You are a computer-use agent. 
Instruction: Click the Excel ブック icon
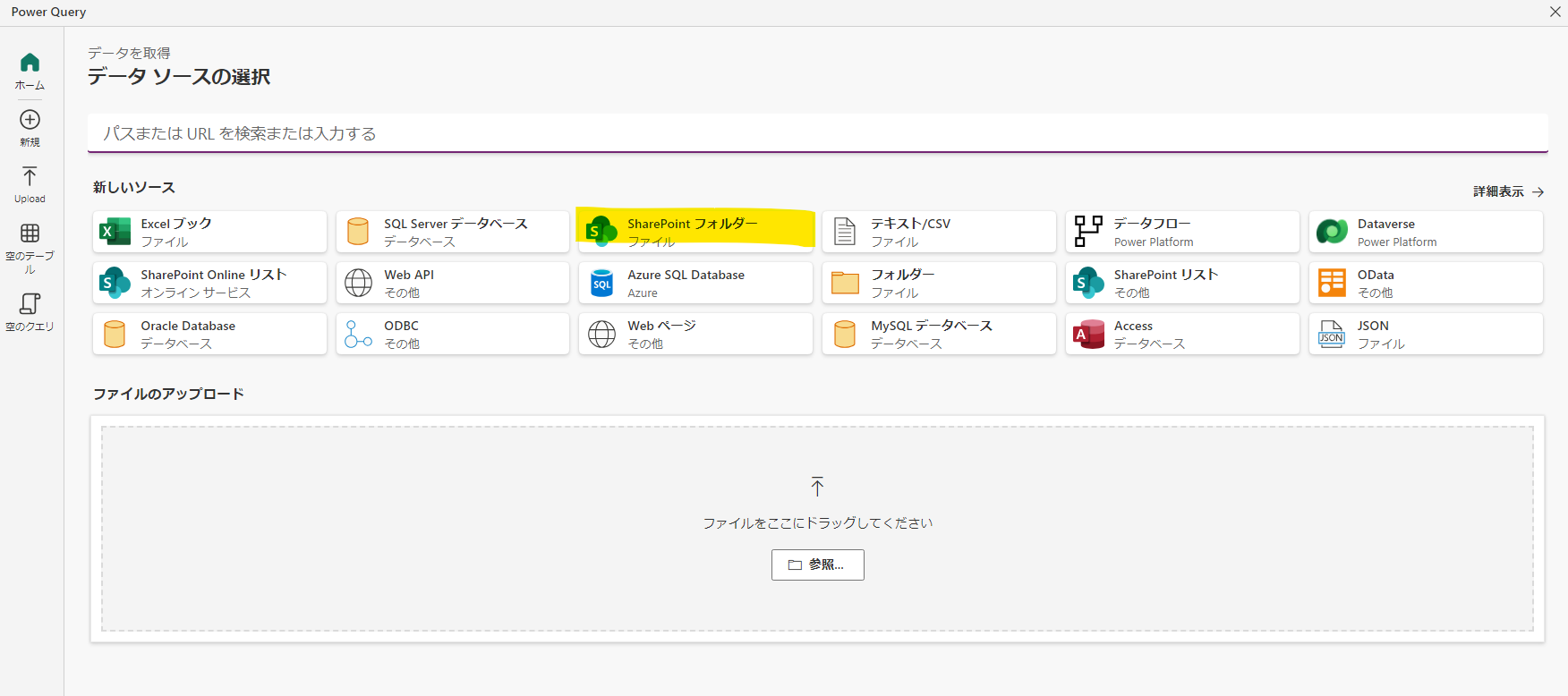pyautogui.click(x=115, y=233)
